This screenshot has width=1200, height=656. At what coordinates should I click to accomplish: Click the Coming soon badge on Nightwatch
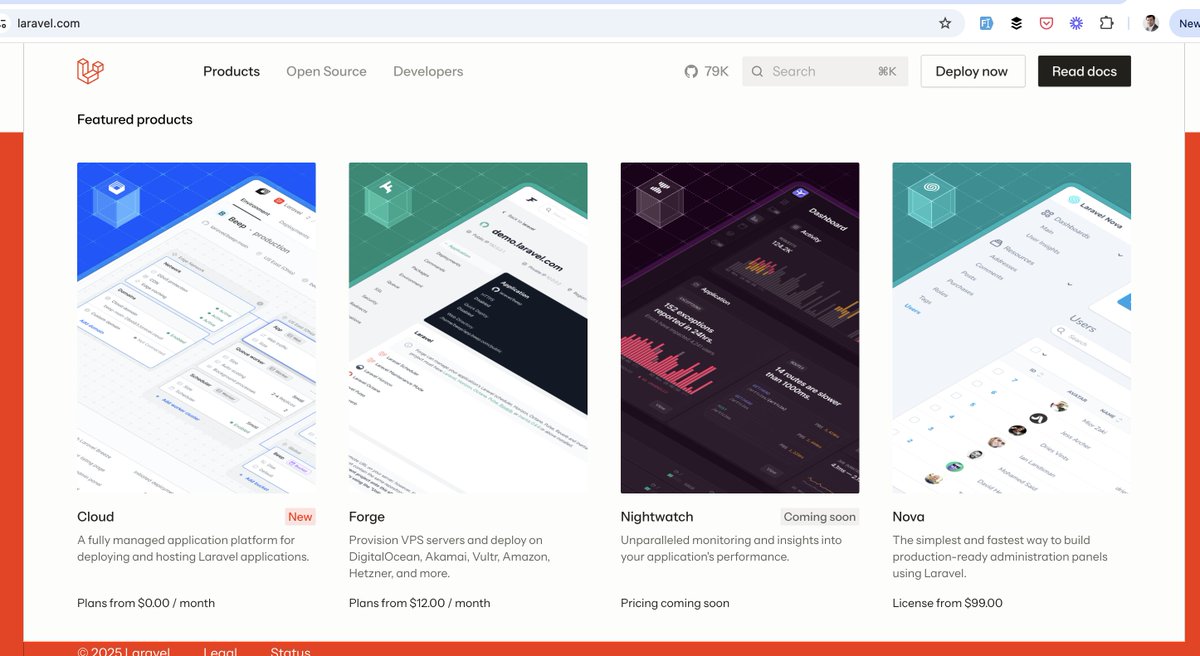pyautogui.click(x=820, y=517)
